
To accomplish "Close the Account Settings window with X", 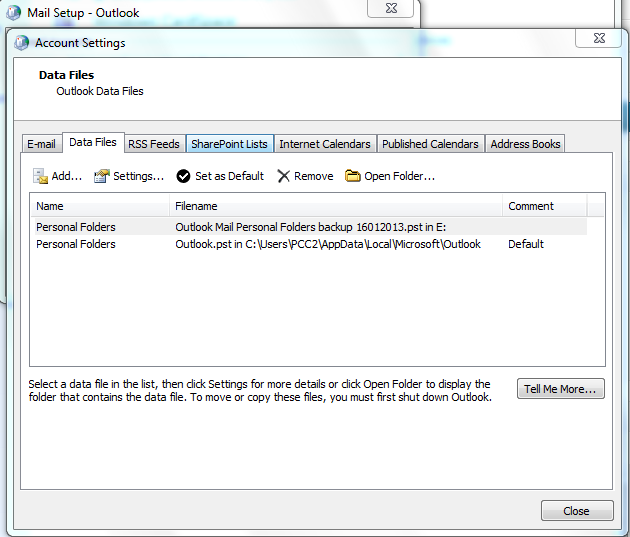I will 599,38.
